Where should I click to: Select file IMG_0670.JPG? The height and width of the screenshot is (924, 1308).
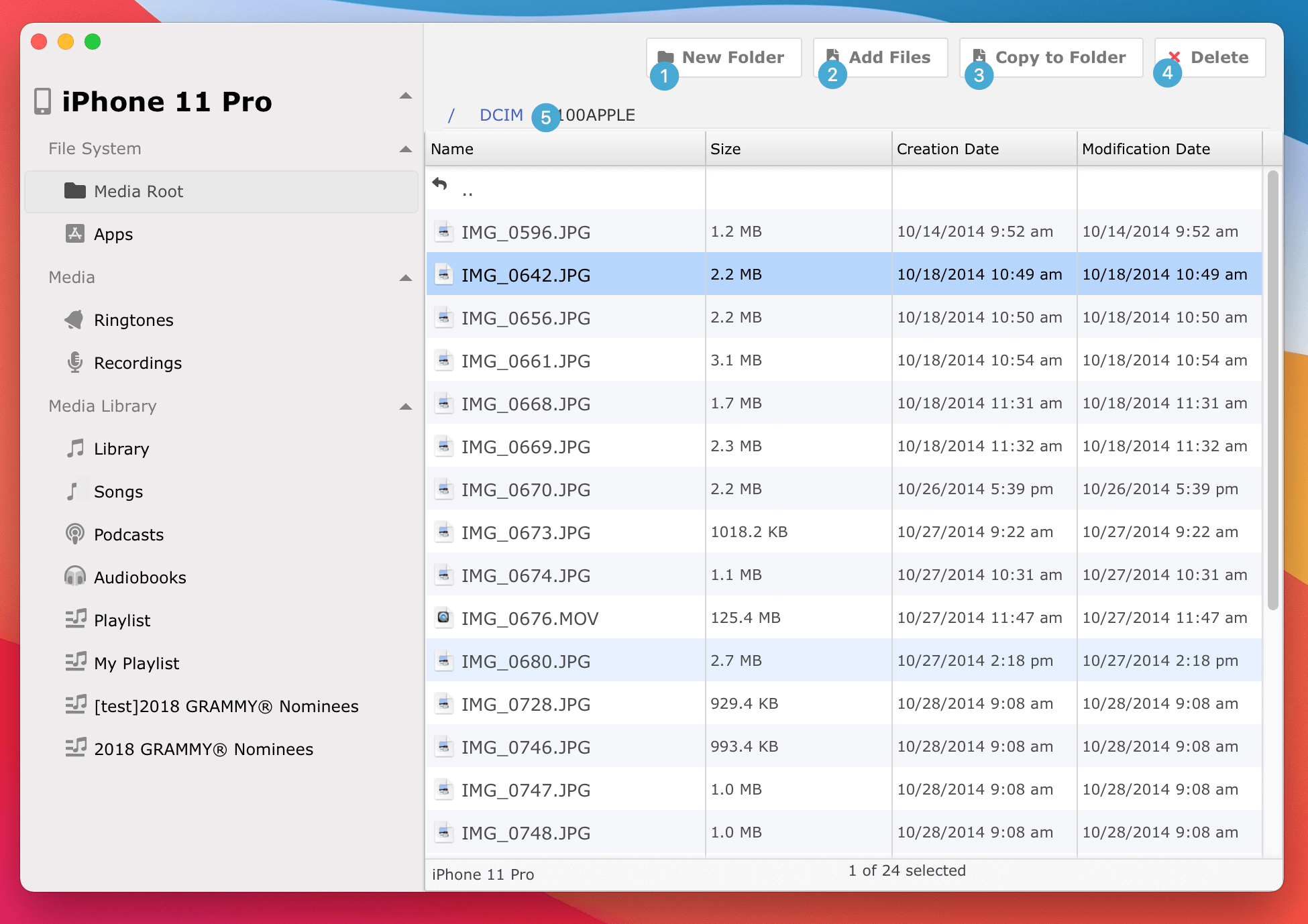(x=844, y=489)
